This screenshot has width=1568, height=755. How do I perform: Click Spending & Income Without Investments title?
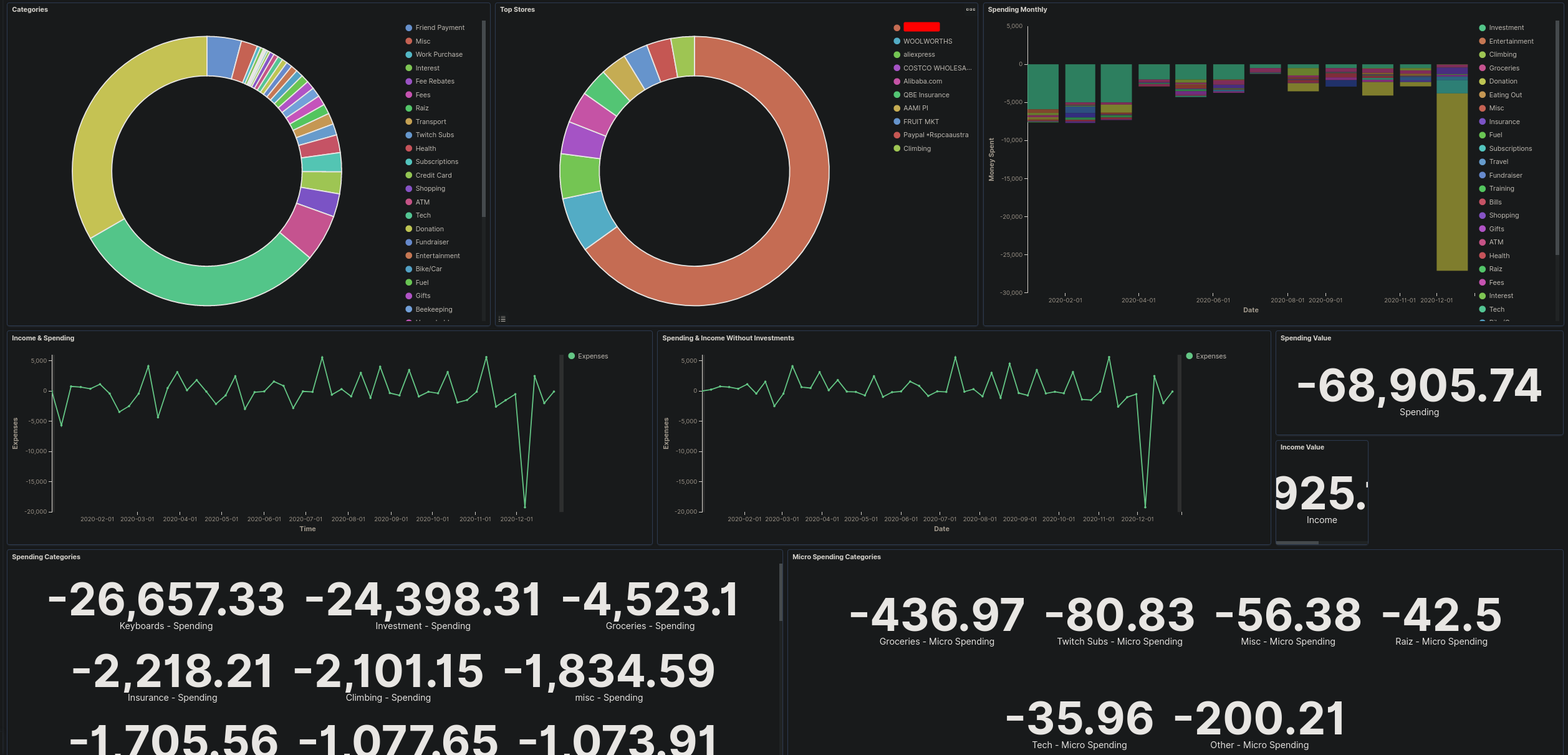(x=728, y=339)
